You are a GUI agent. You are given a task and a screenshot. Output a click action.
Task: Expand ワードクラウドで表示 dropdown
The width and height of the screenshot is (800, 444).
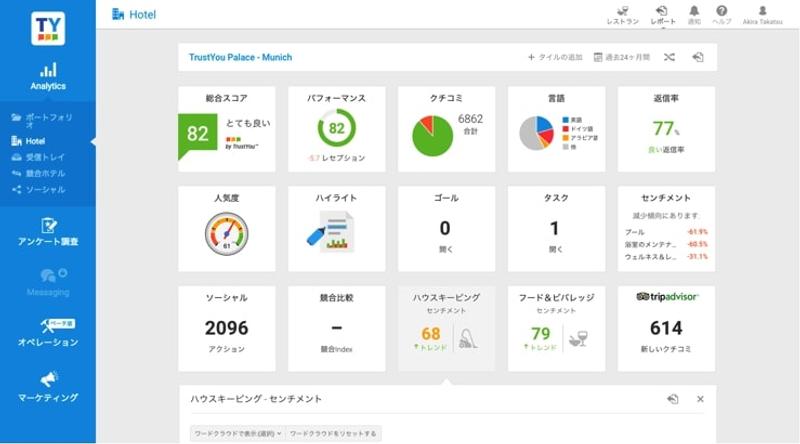coord(237,433)
